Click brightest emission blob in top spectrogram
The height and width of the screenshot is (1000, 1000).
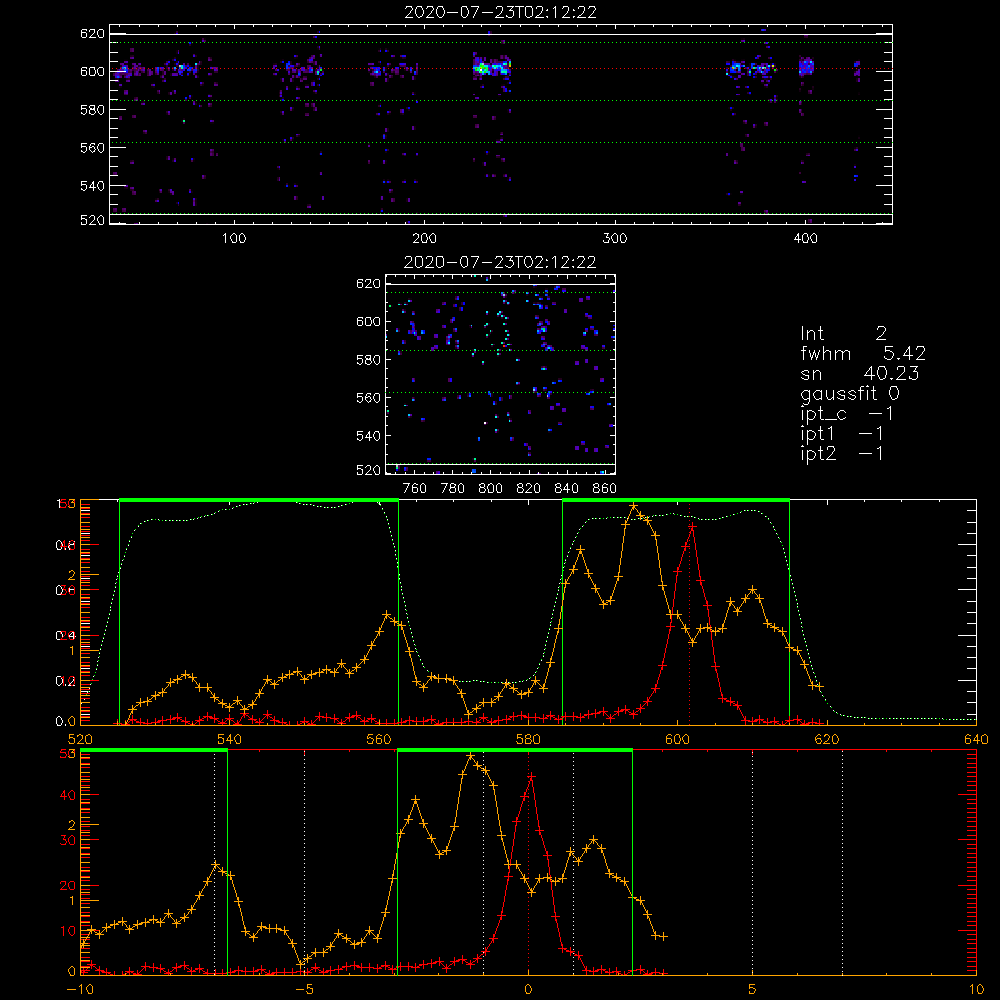[483, 68]
